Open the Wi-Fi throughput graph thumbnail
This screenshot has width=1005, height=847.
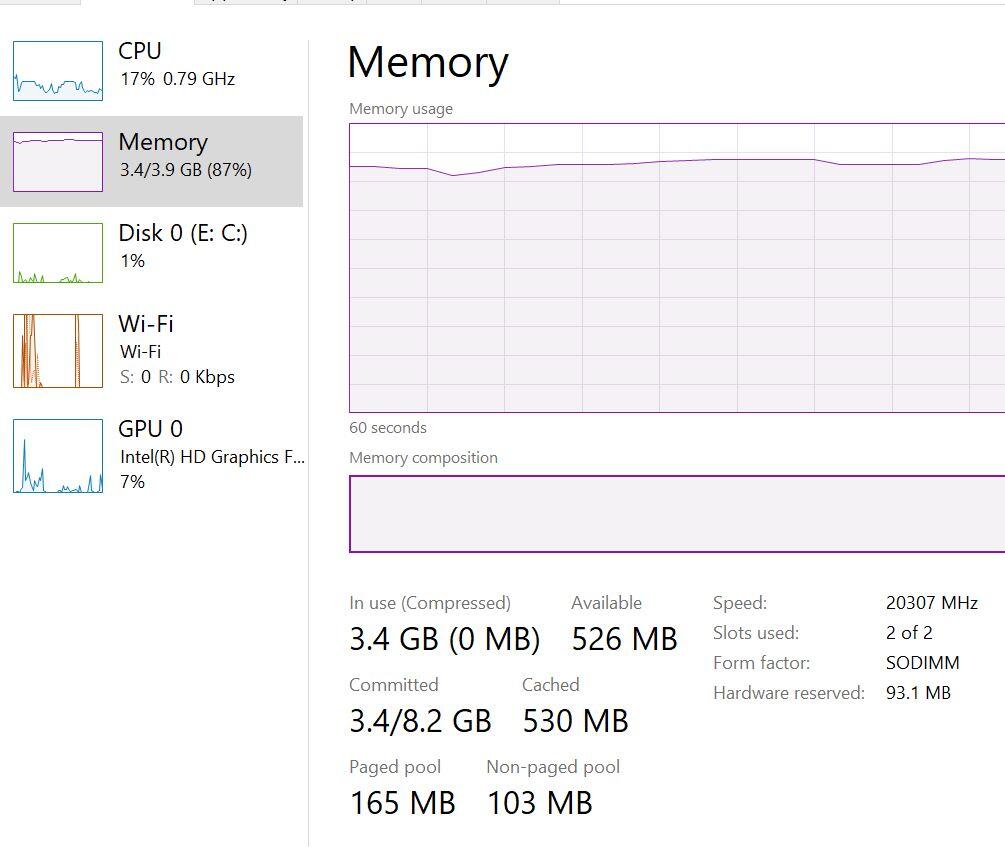[58, 351]
